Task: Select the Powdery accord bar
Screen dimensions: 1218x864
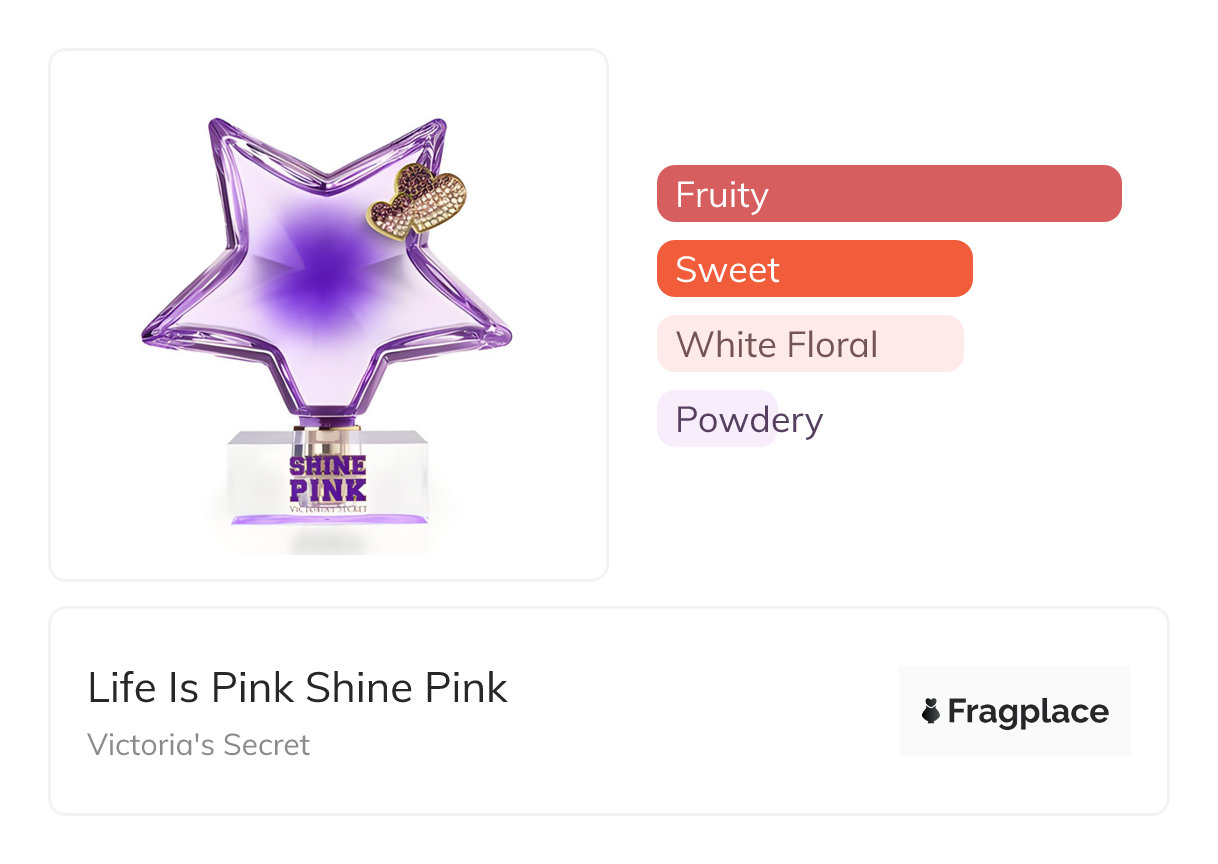Action: click(x=716, y=419)
